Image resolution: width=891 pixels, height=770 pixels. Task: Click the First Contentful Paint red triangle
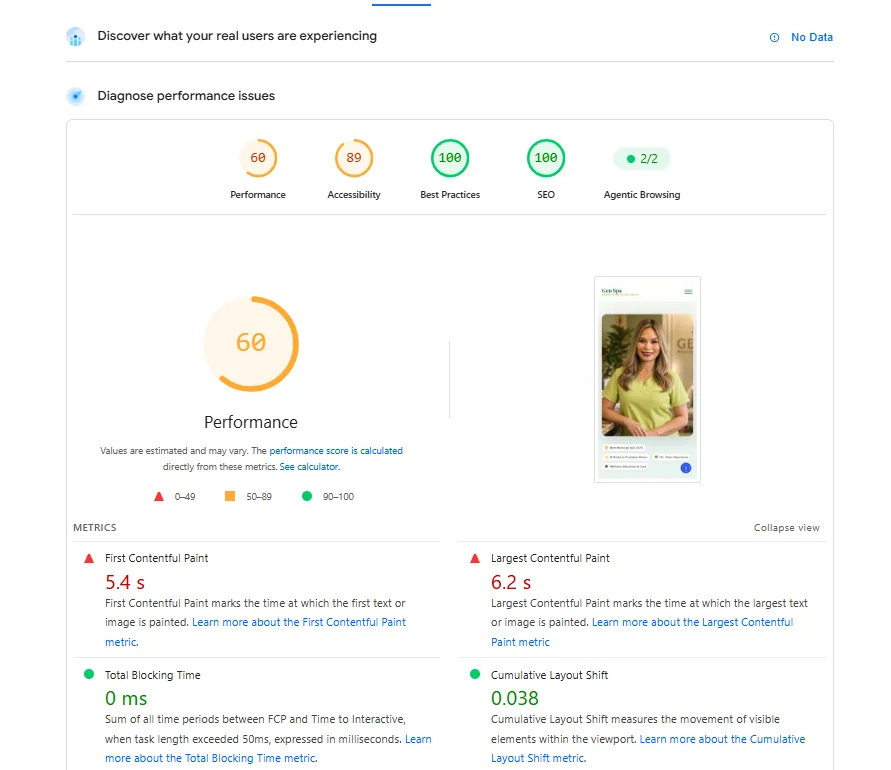point(89,559)
